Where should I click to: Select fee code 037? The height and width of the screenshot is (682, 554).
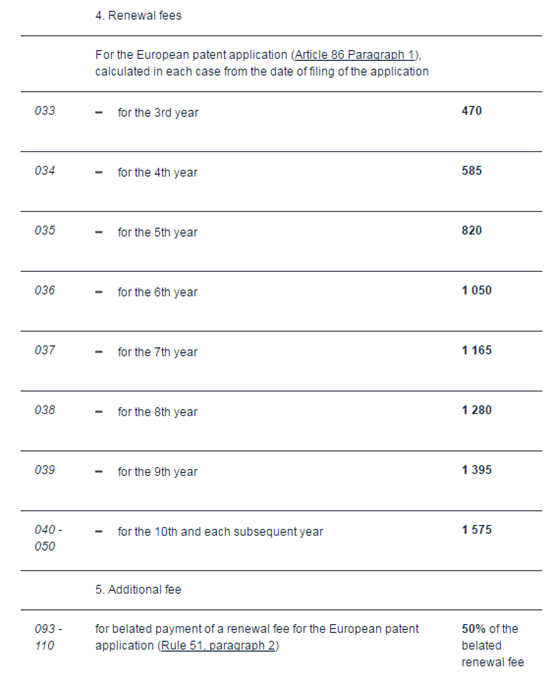[45, 350]
